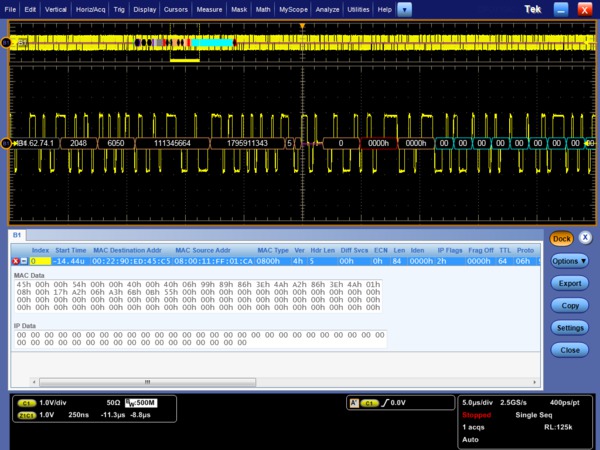Image resolution: width=600 pixels, height=450 pixels.
Task: Click the Export button
Action: point(570,283)
